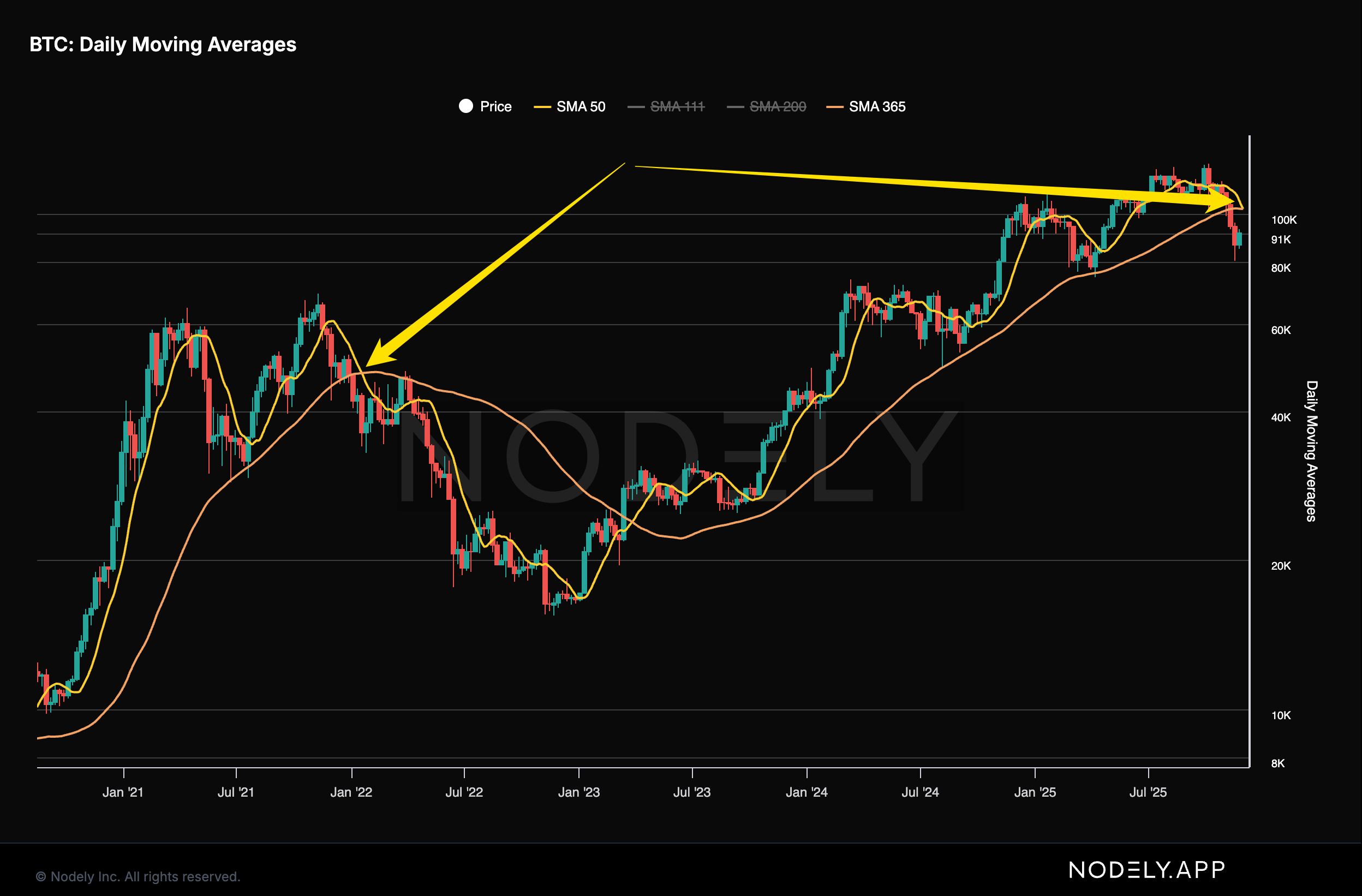Image resolution: width=1362 pixels, height=896 pixels.
Task: Enable the SMA 111 legend item
Action: pyautogui.click(x=677, y=106)
